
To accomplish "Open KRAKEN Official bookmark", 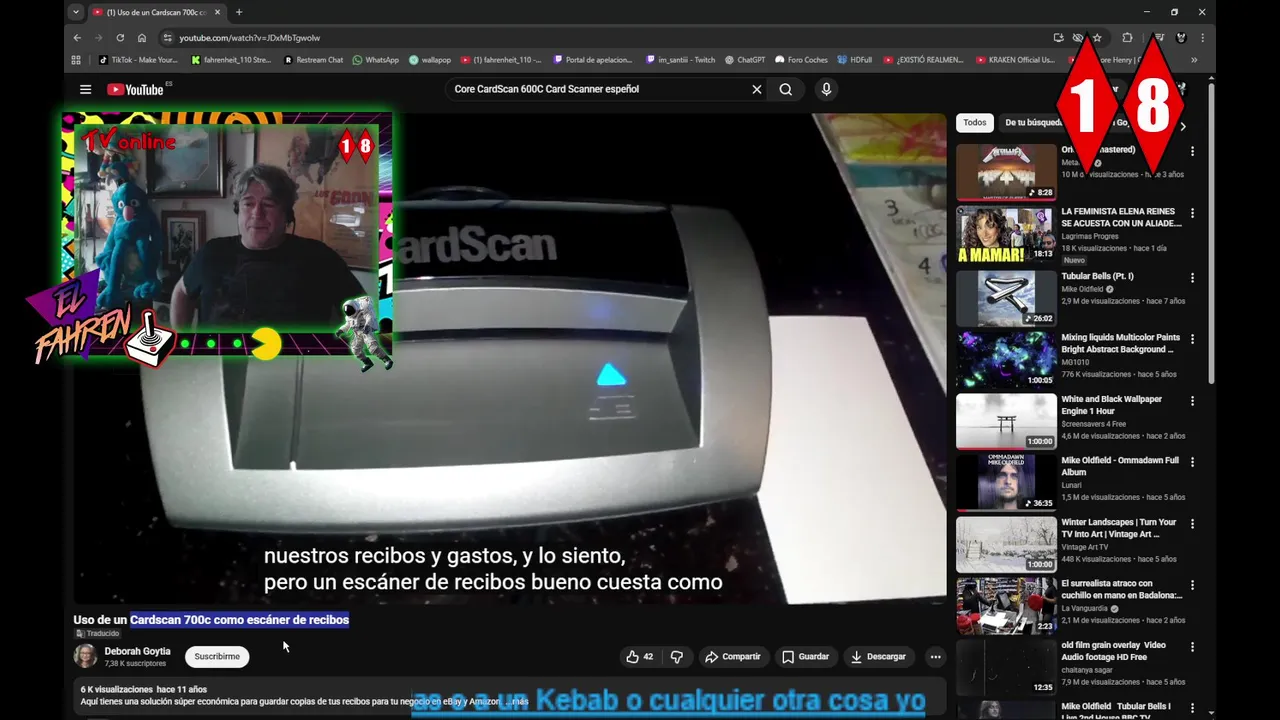I will tap(1014, 60).
